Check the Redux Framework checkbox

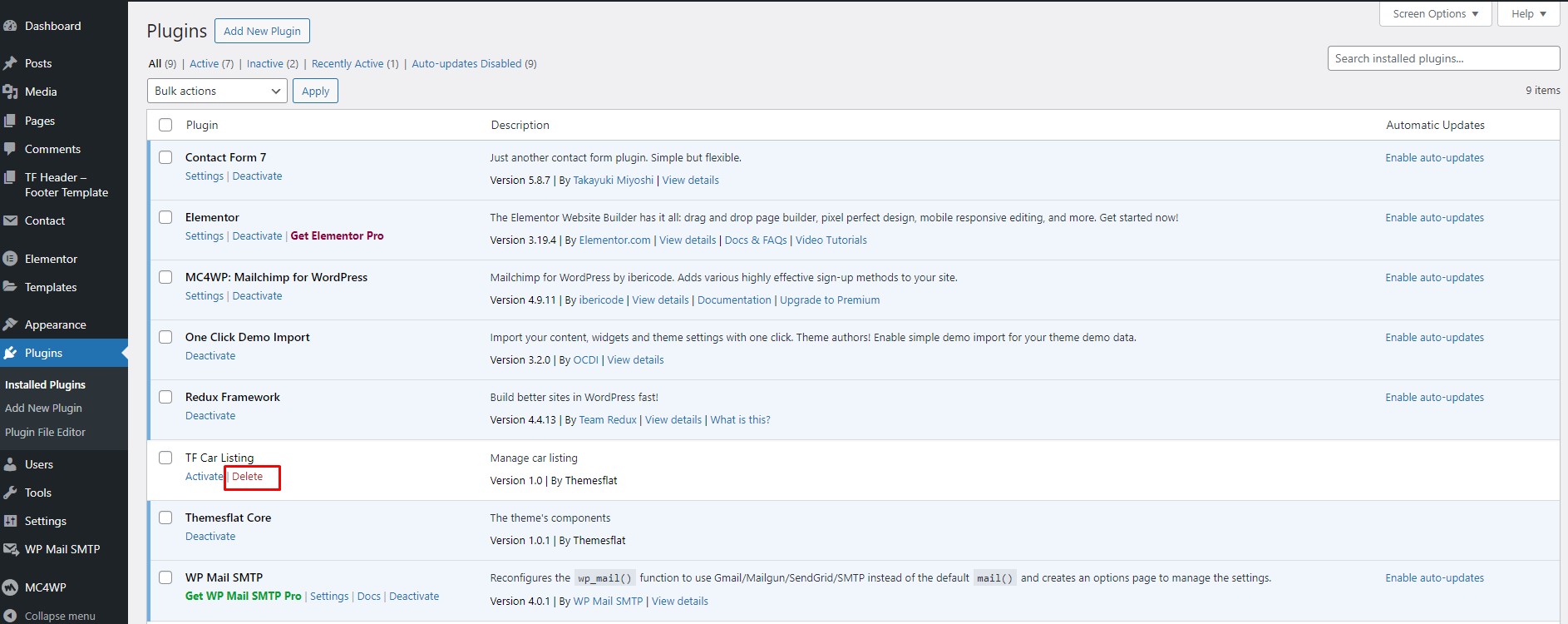(x=165, y=397)
